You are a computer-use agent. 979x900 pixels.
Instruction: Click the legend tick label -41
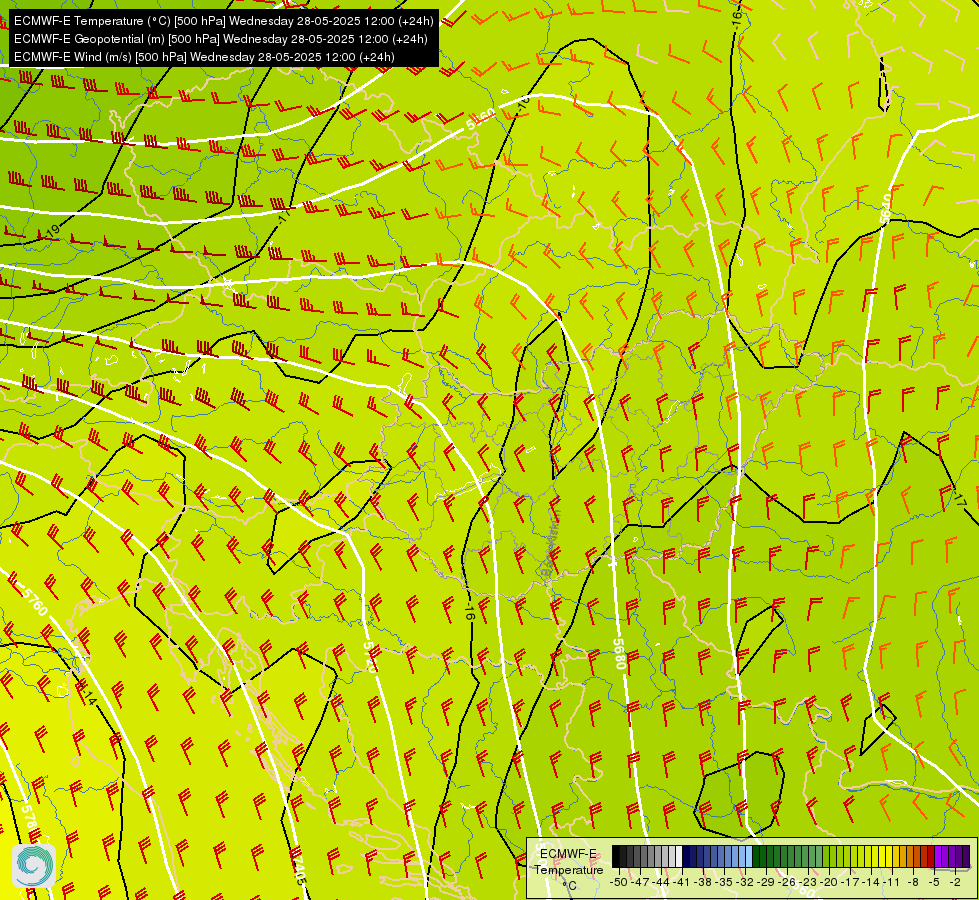click(x=681, y=882)
